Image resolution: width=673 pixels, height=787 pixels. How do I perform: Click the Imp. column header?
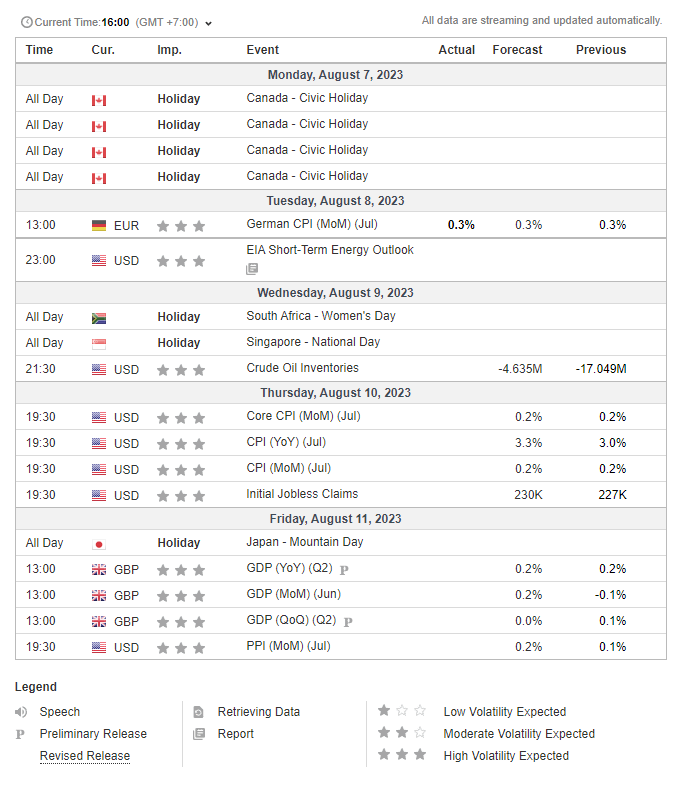coord(170,50)
